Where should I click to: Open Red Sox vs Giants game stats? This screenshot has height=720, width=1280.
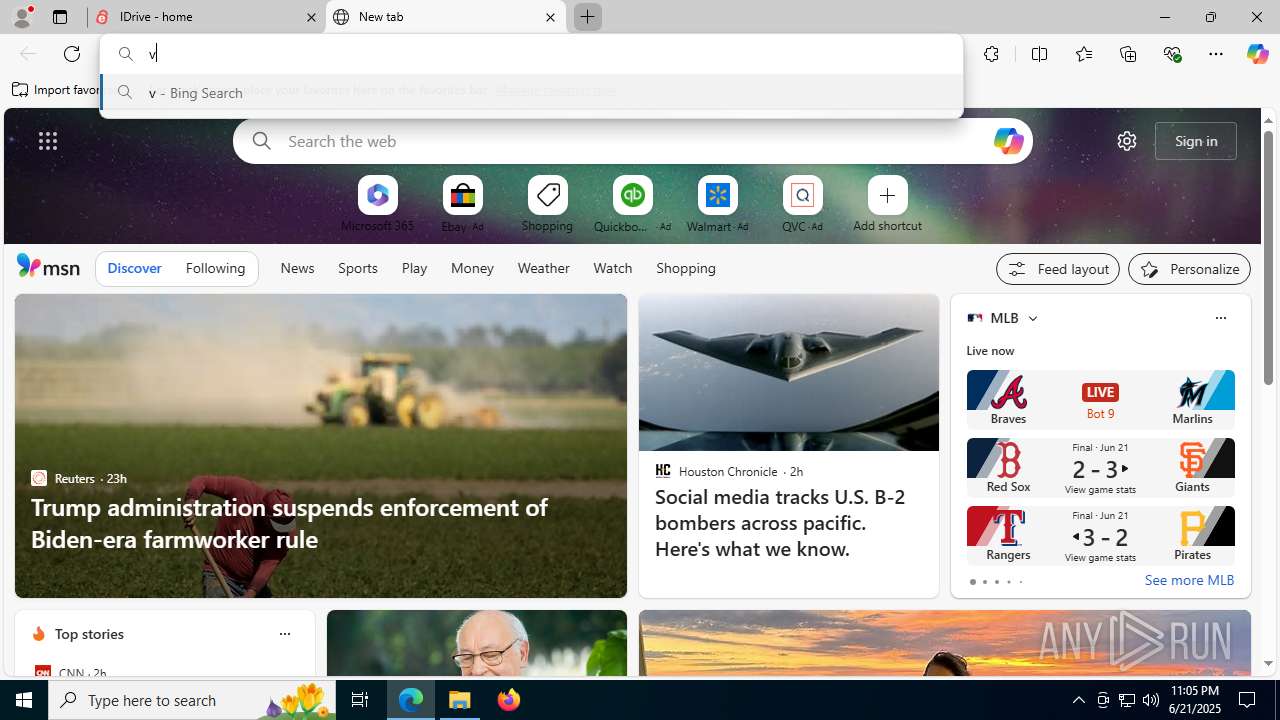(x=1100, y=467)
